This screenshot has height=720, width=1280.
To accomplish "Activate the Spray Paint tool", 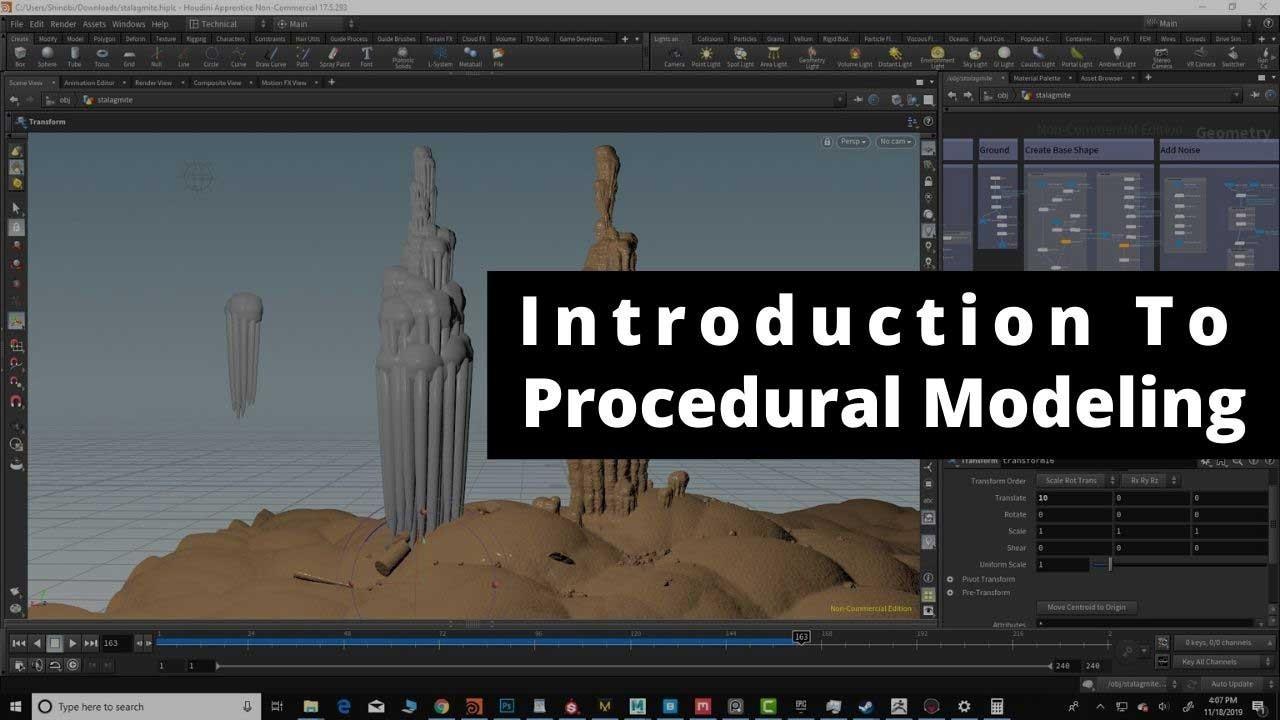I will click(335, 56).
